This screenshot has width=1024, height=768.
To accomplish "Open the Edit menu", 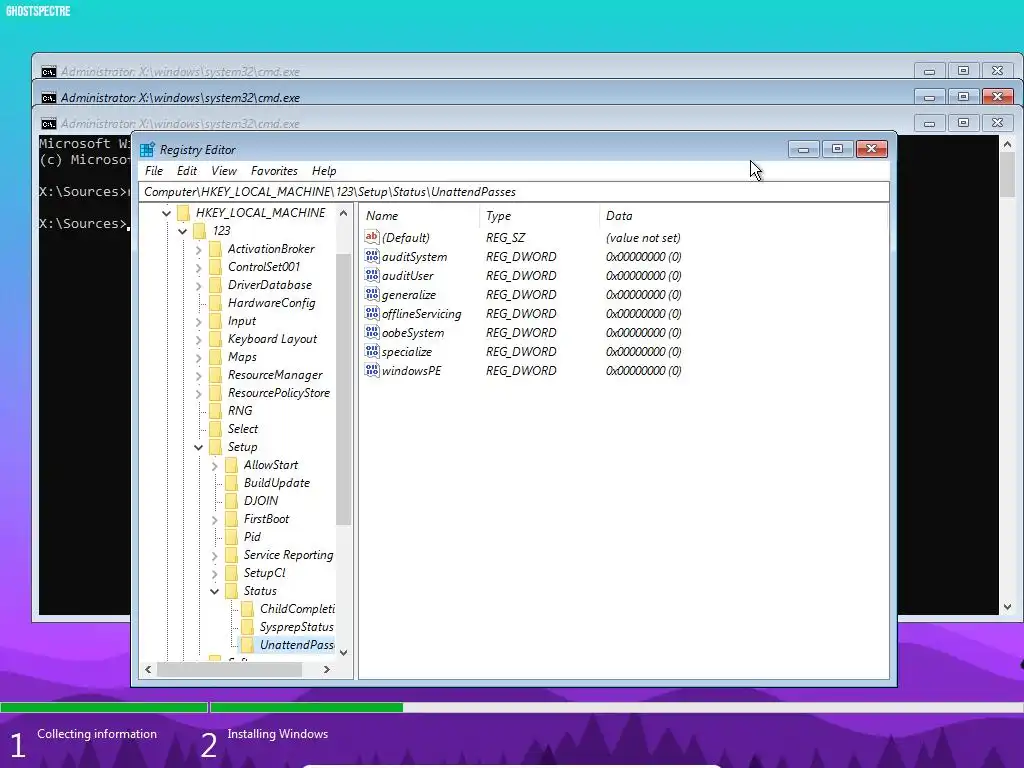I will pos(187,170).
